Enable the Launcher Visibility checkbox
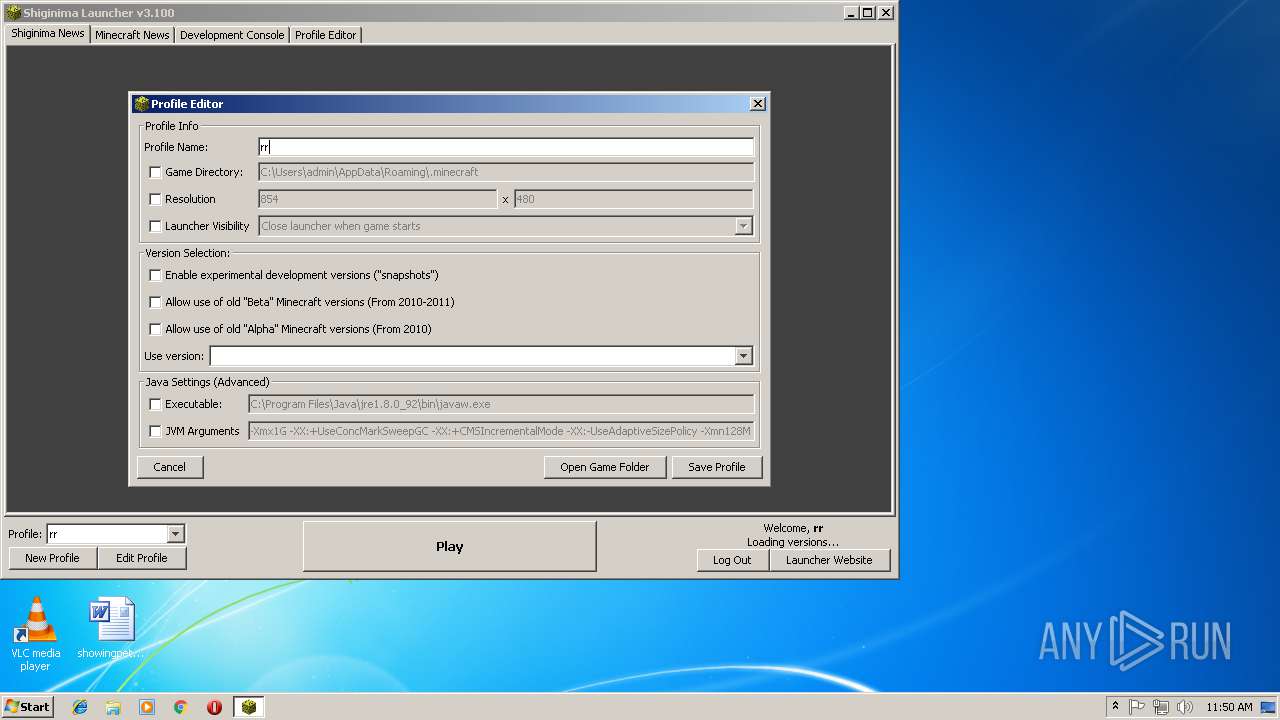This screenshot has width=1280, height=720. (155, 226)
